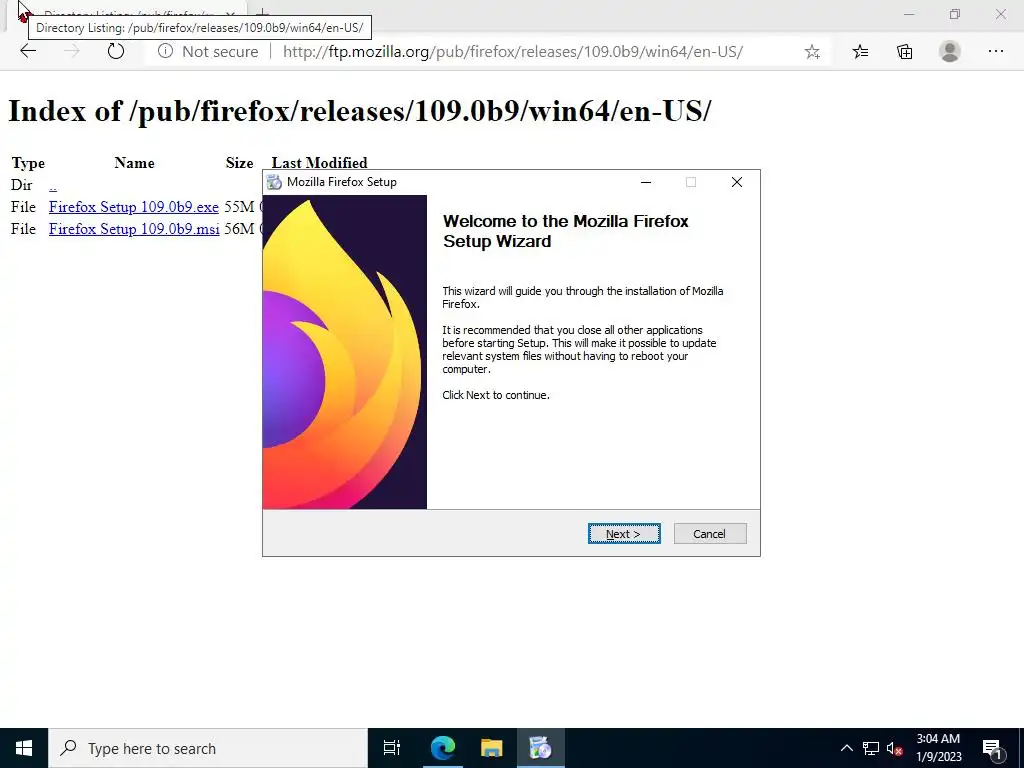The width and height of the screenshot is (1024, 768).
Task: Open Edge Settings and more menu
Action: [x=995, y=52]
